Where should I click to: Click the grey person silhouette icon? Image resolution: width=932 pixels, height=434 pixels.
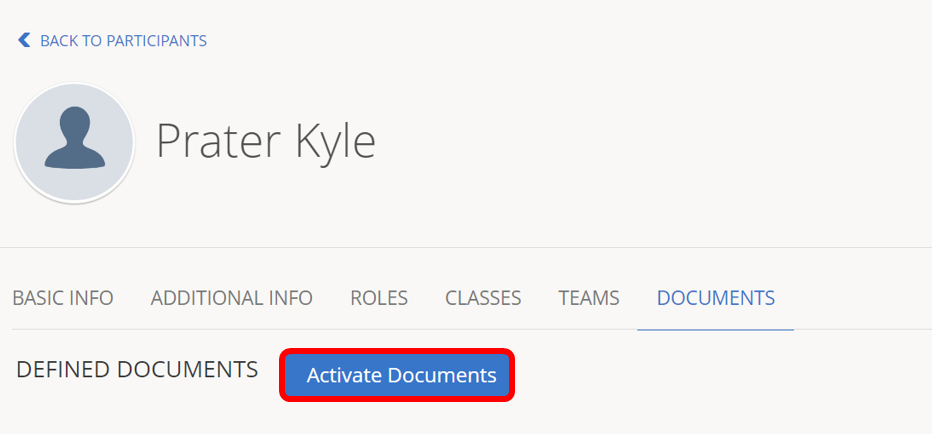(74, 140)
